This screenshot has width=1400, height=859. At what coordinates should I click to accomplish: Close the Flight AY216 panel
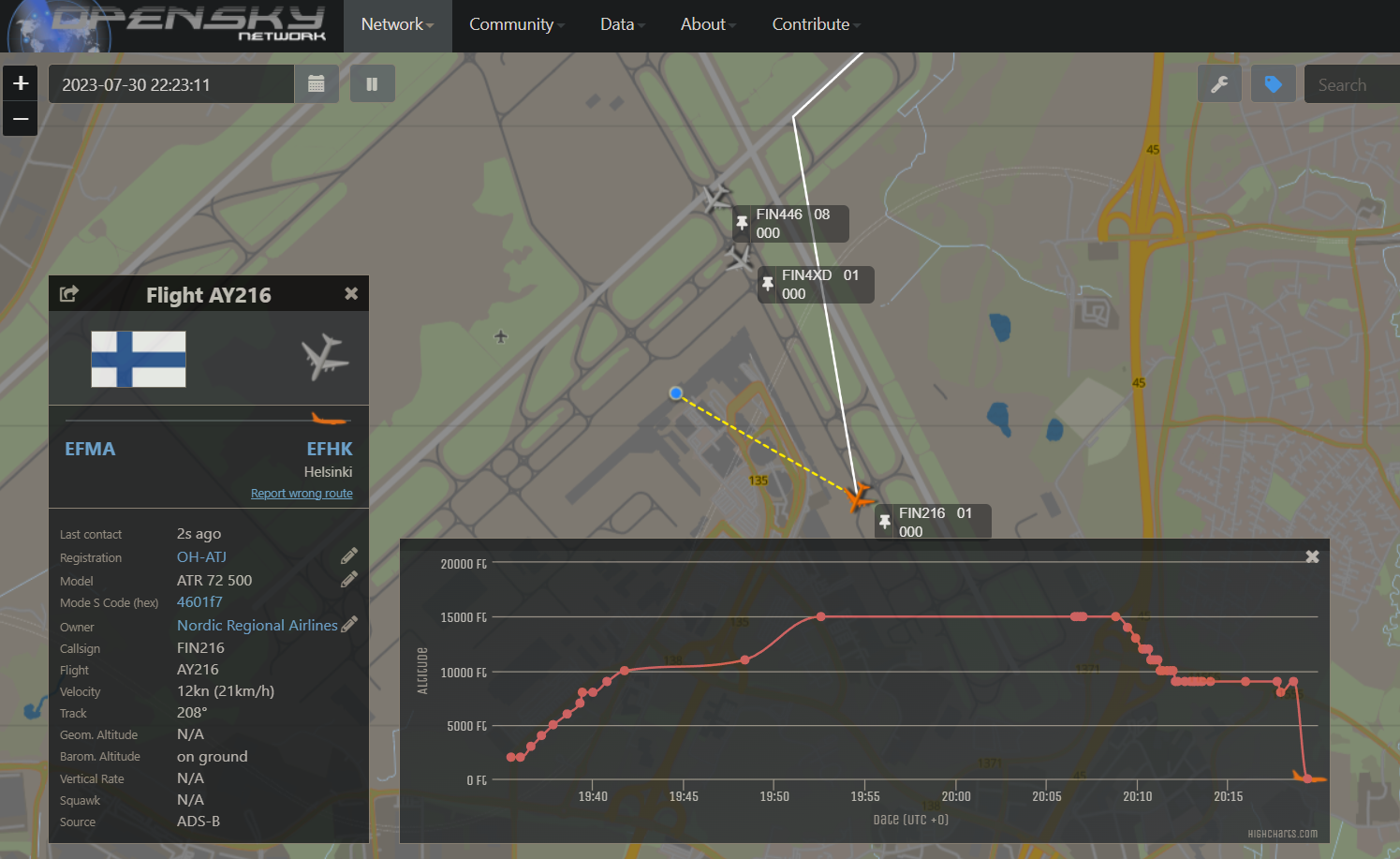tap(351, 293)
